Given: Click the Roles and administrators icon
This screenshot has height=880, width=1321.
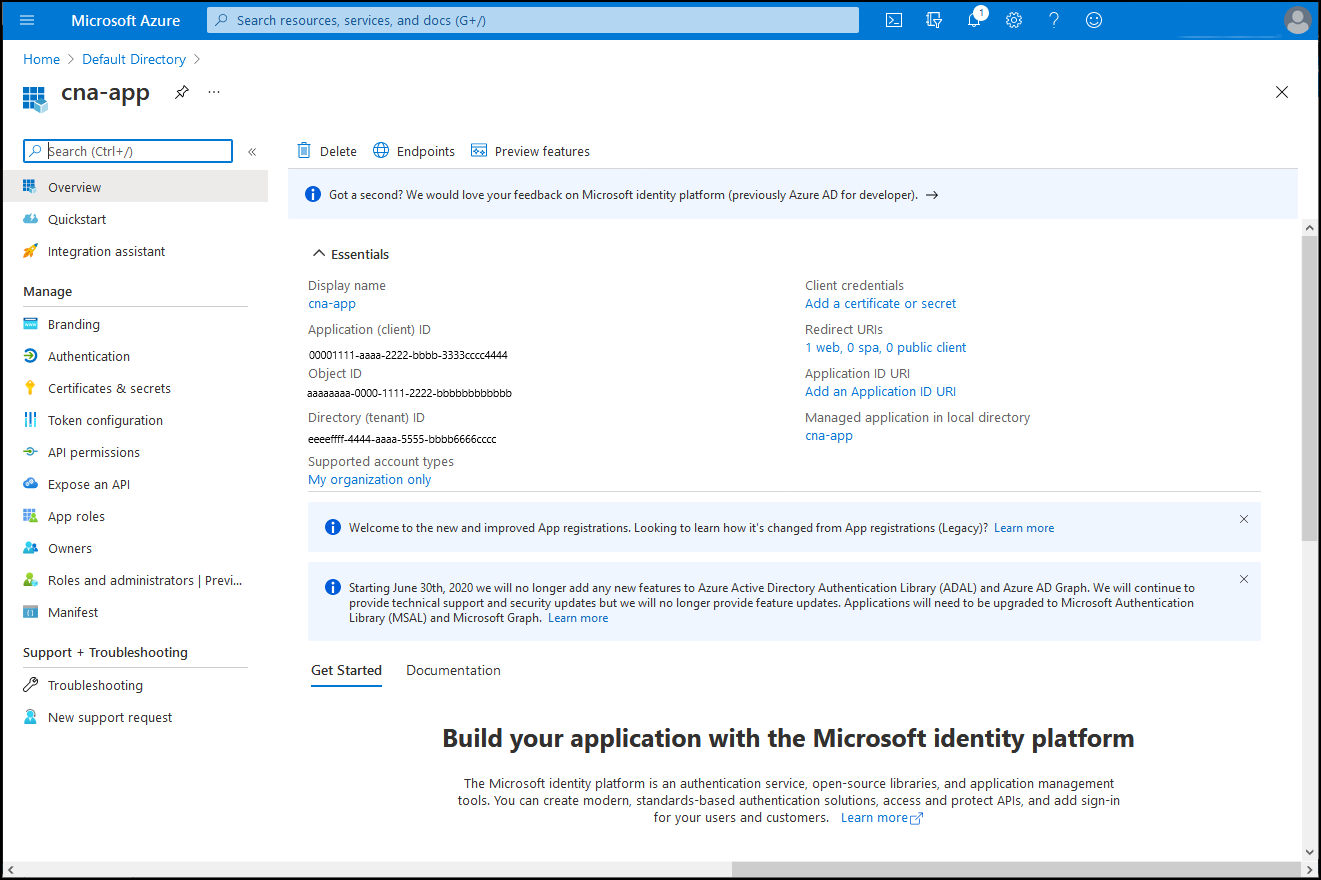Looking at the screenshot, I should (x=30, y=580).
